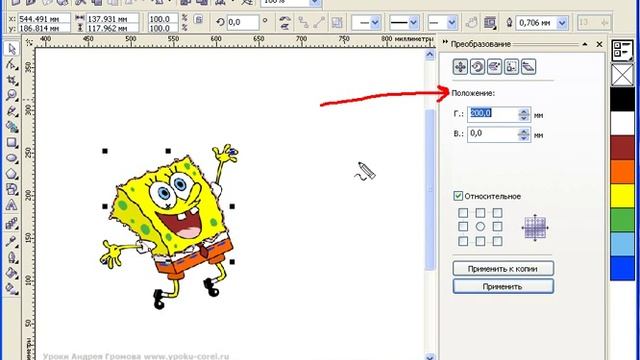Select the Interactive Fill tool
640x360 pixels.
click(11, 288)
